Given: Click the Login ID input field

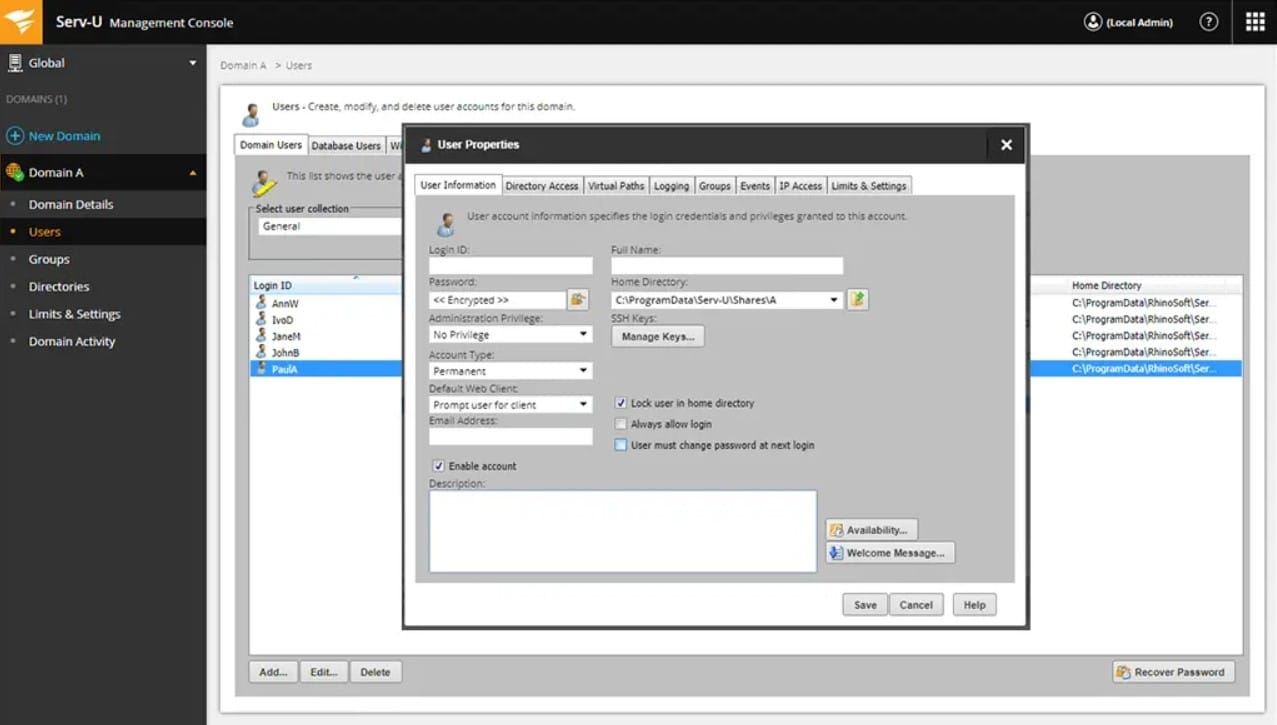Looking at the screenshot, I should pyautogui.click(x=511, y=266).
